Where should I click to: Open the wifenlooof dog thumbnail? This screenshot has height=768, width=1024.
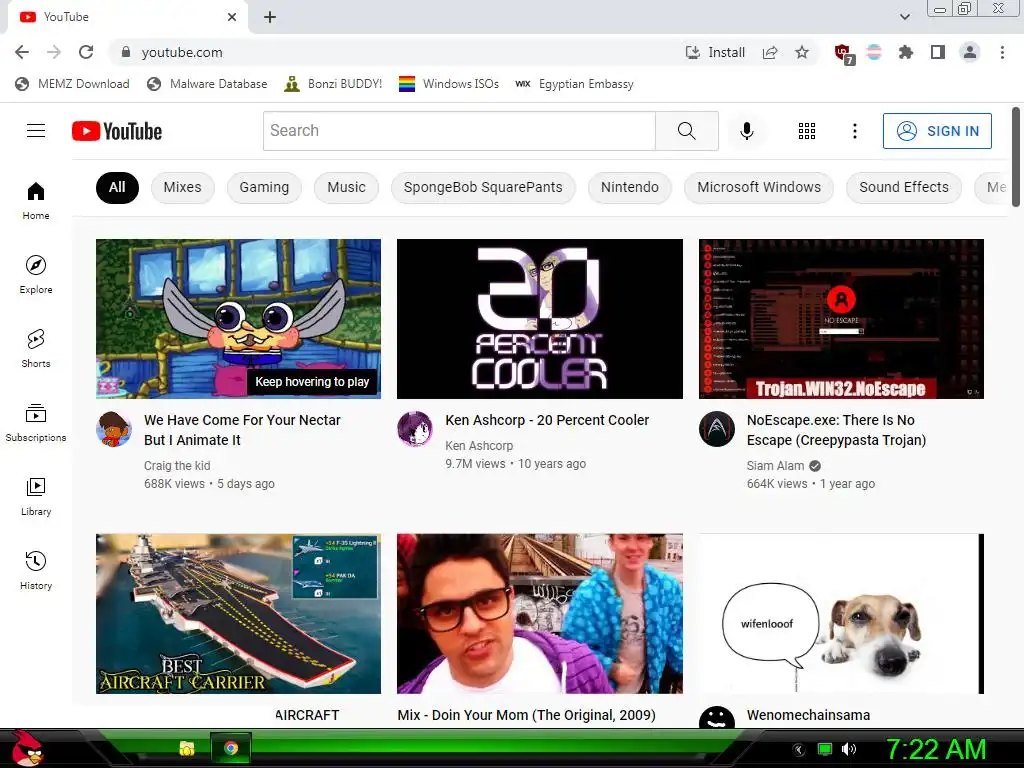point(841,614)
